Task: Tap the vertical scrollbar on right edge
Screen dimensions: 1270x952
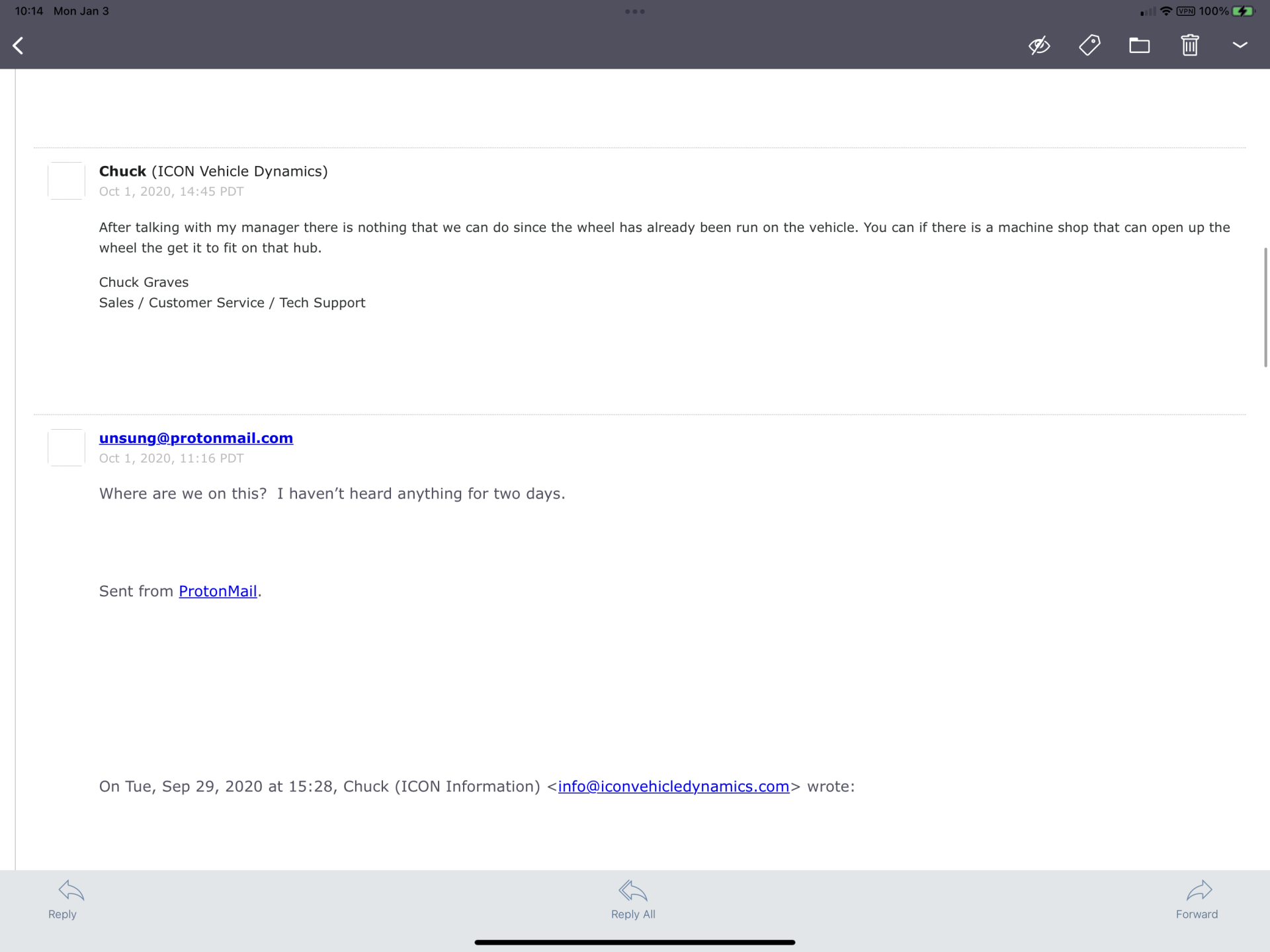Action: [1265, 307]
